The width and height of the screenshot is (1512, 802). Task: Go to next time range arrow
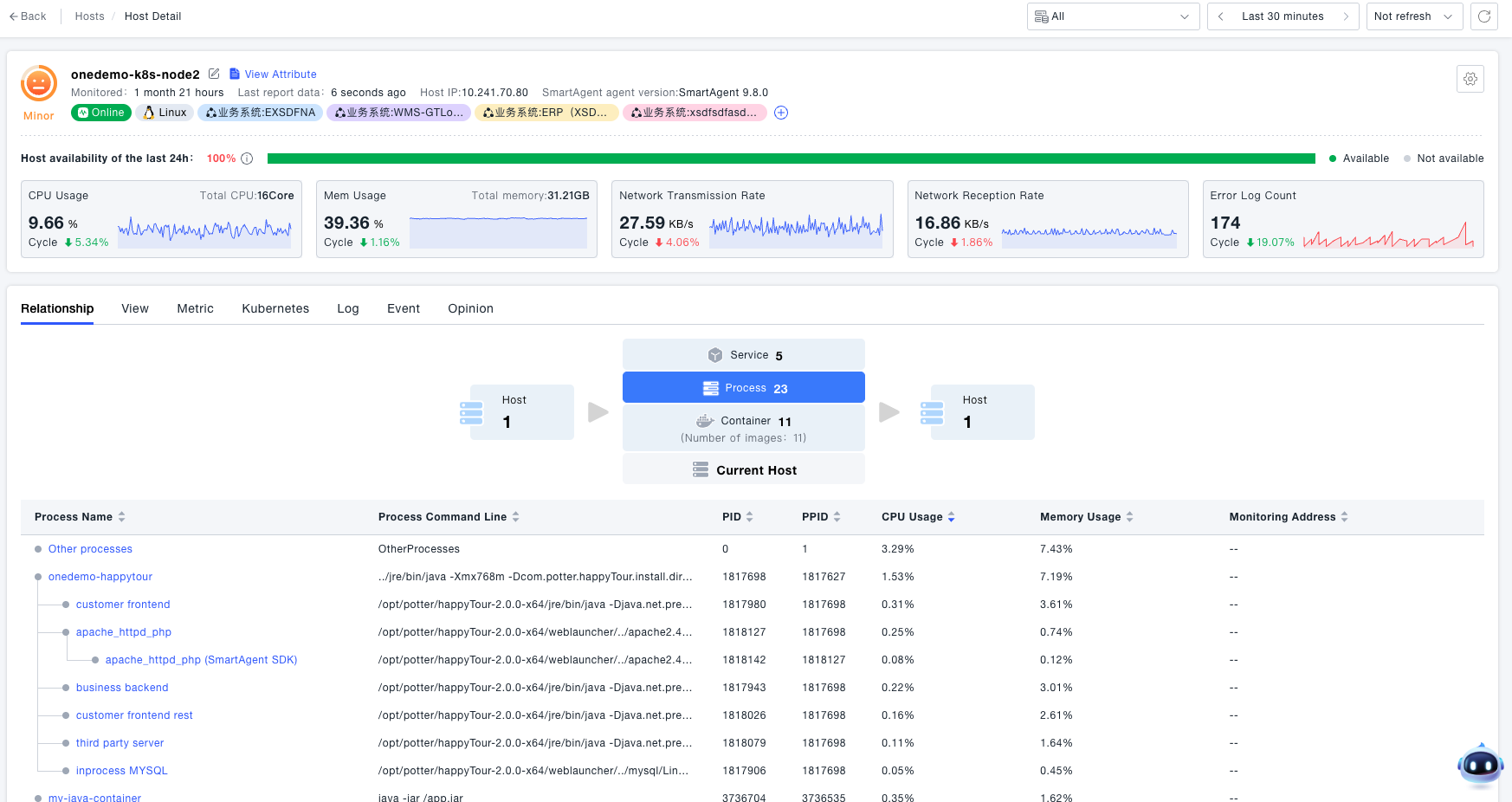point(1346,16)
